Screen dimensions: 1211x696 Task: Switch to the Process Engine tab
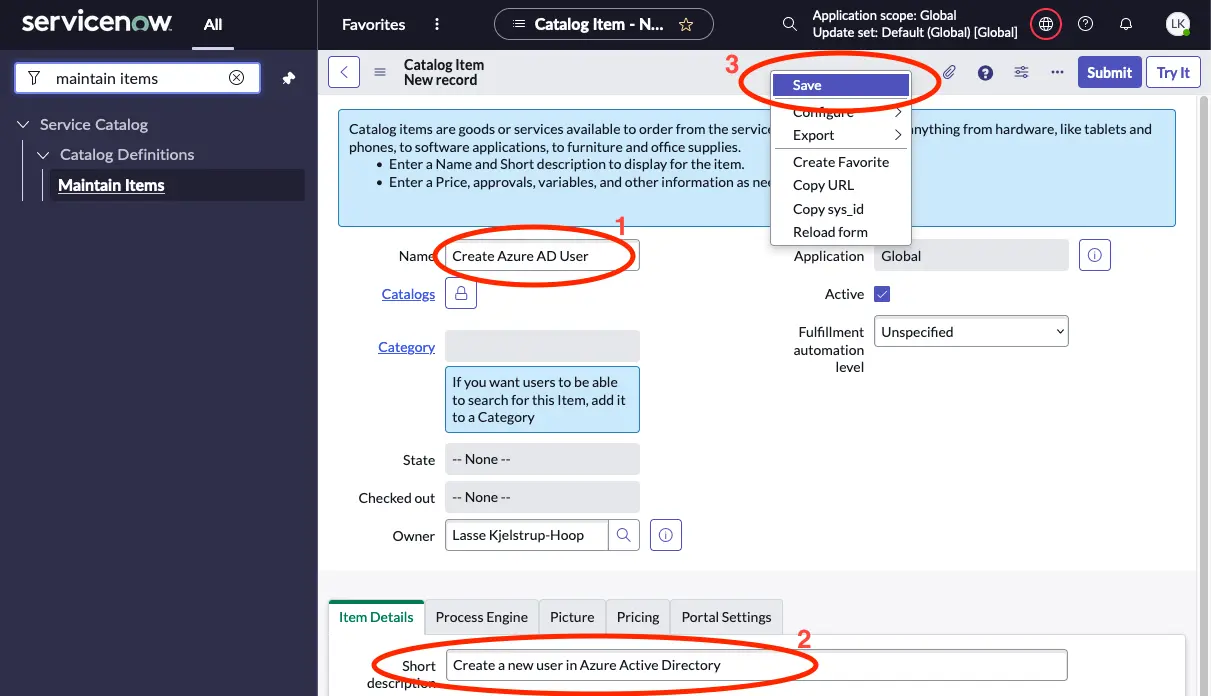[481, 617]
